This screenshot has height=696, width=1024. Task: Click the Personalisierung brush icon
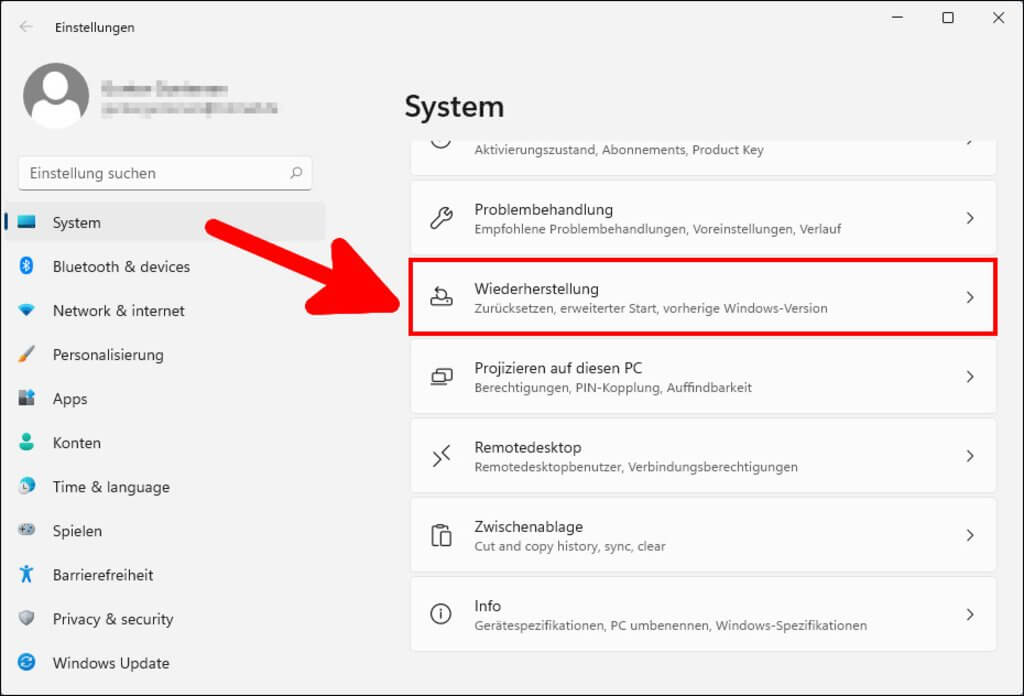[28, 355]
